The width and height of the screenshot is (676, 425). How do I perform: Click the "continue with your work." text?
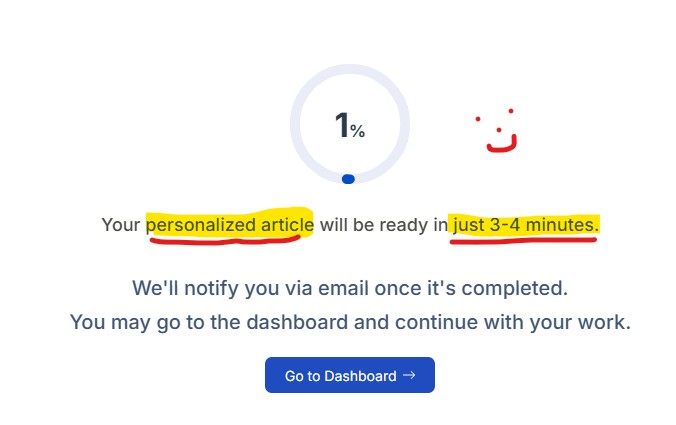pyautogui.click(x=513, y=322)
